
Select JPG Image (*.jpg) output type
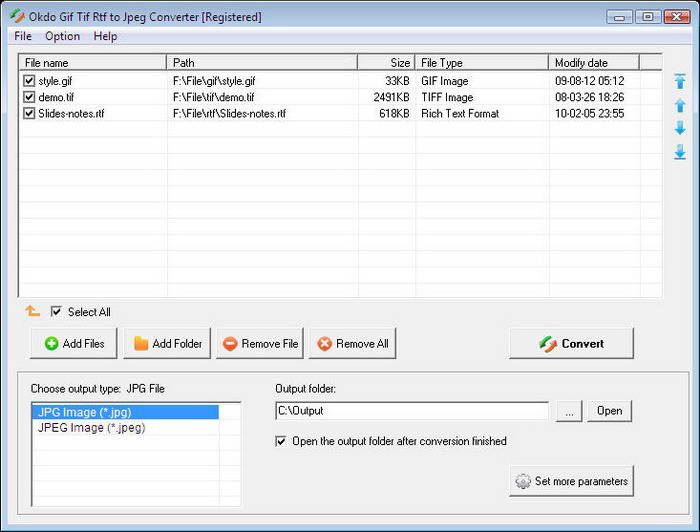pos(125,412)
